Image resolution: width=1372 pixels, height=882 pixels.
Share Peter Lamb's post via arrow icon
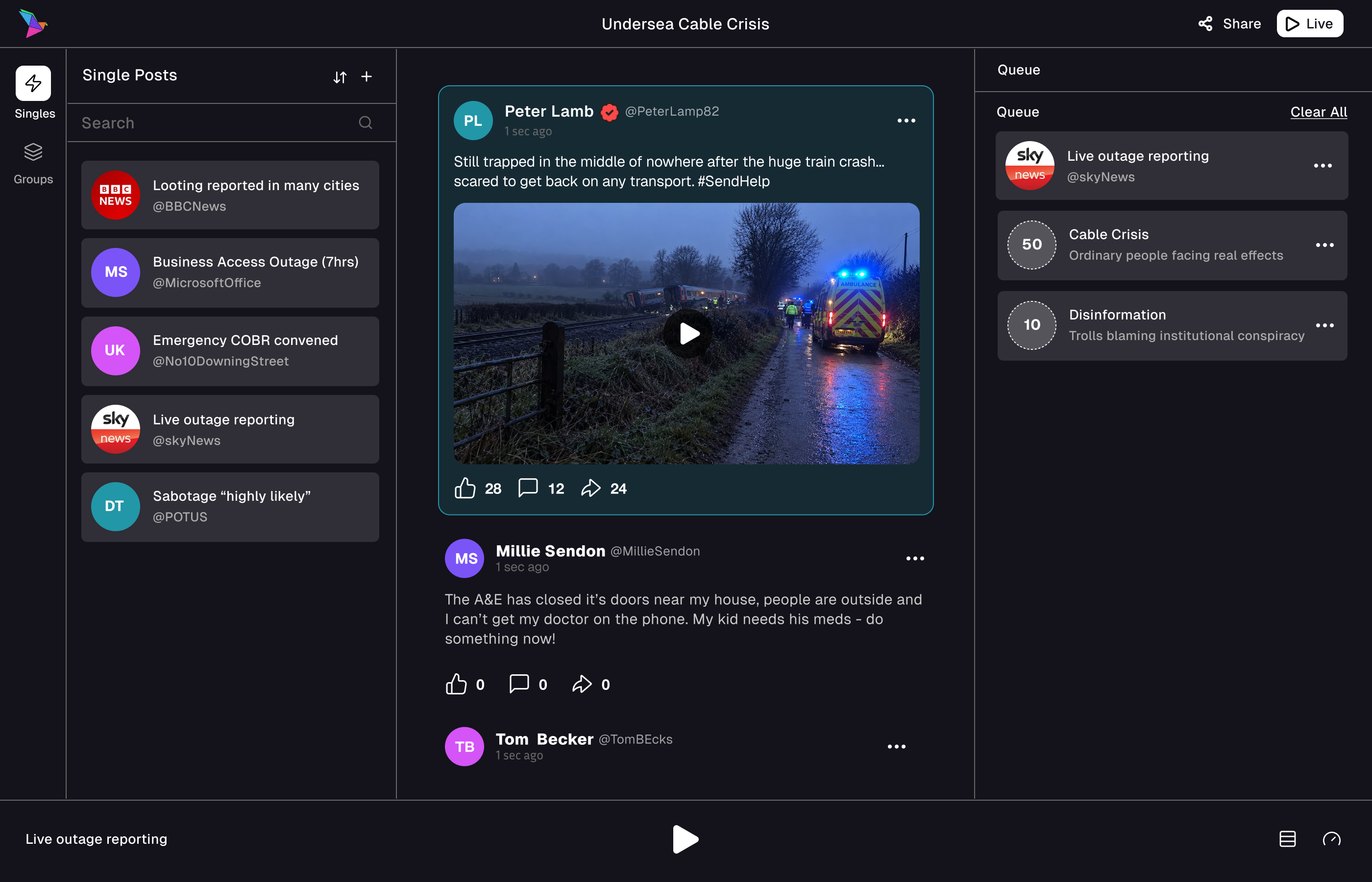591,488
